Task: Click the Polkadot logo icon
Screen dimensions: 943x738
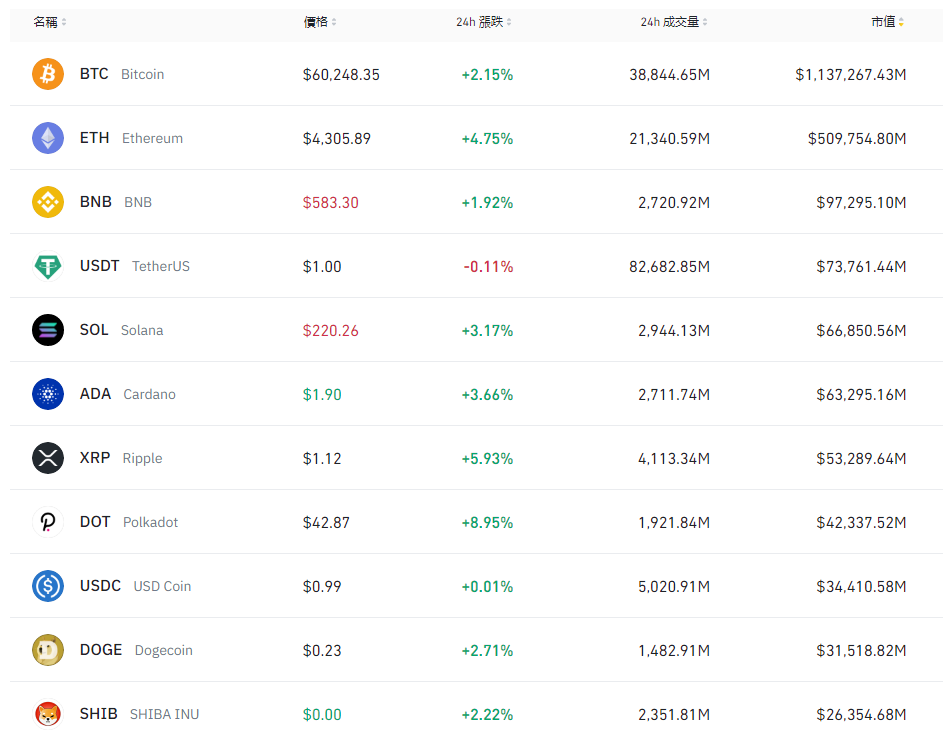Action: tap(48, 522)
